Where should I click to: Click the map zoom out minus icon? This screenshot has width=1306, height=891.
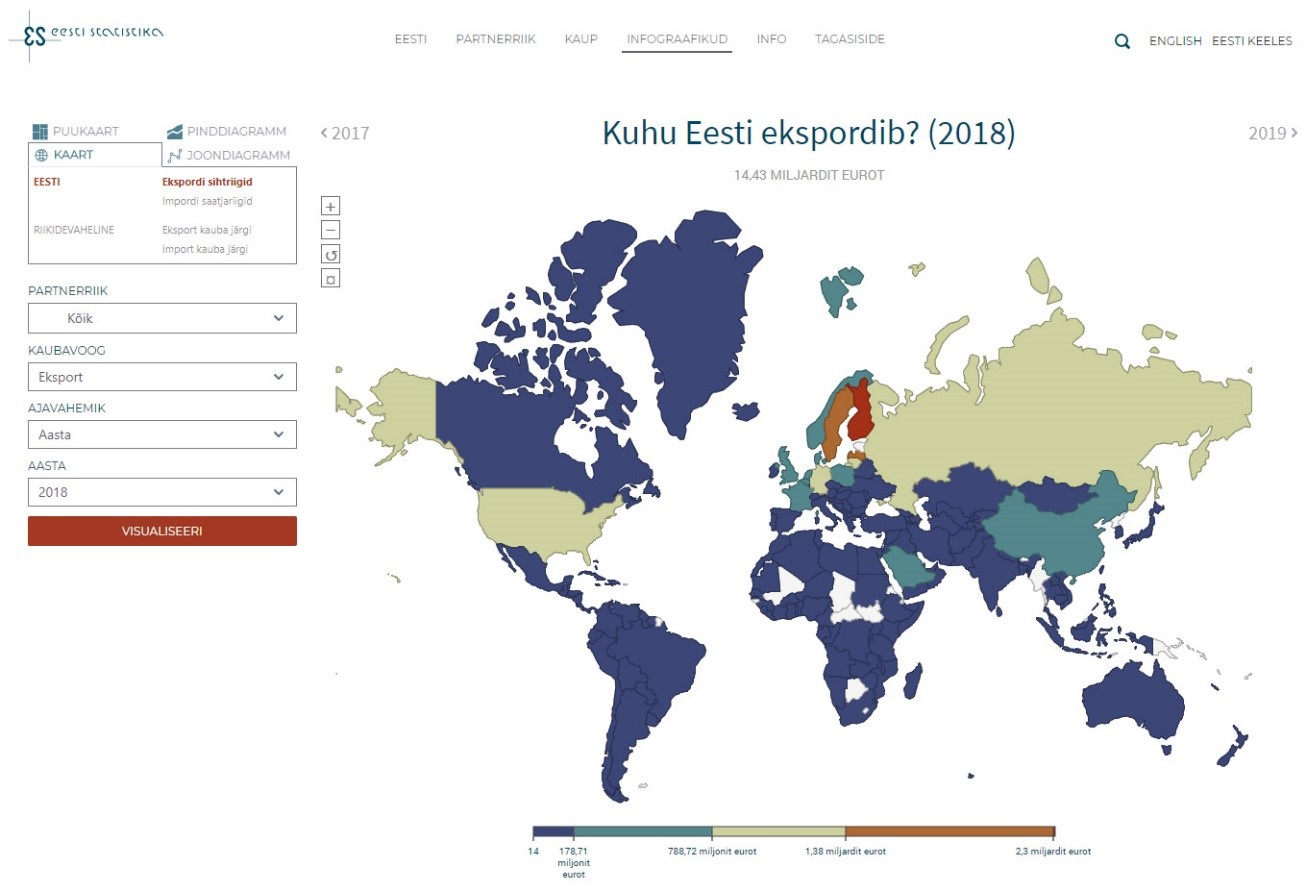pyautogui.click(x=331, y=229)
